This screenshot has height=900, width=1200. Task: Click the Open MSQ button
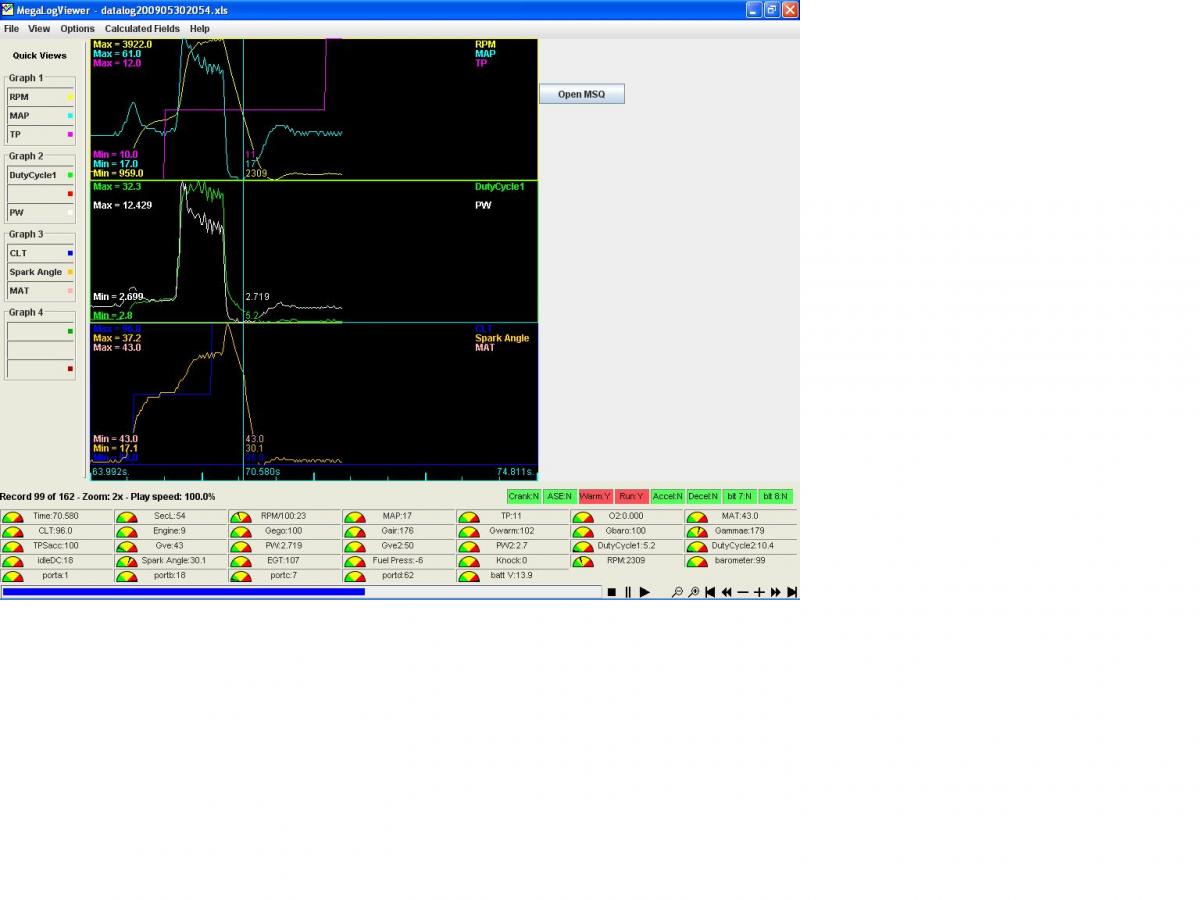click(581, 94)
